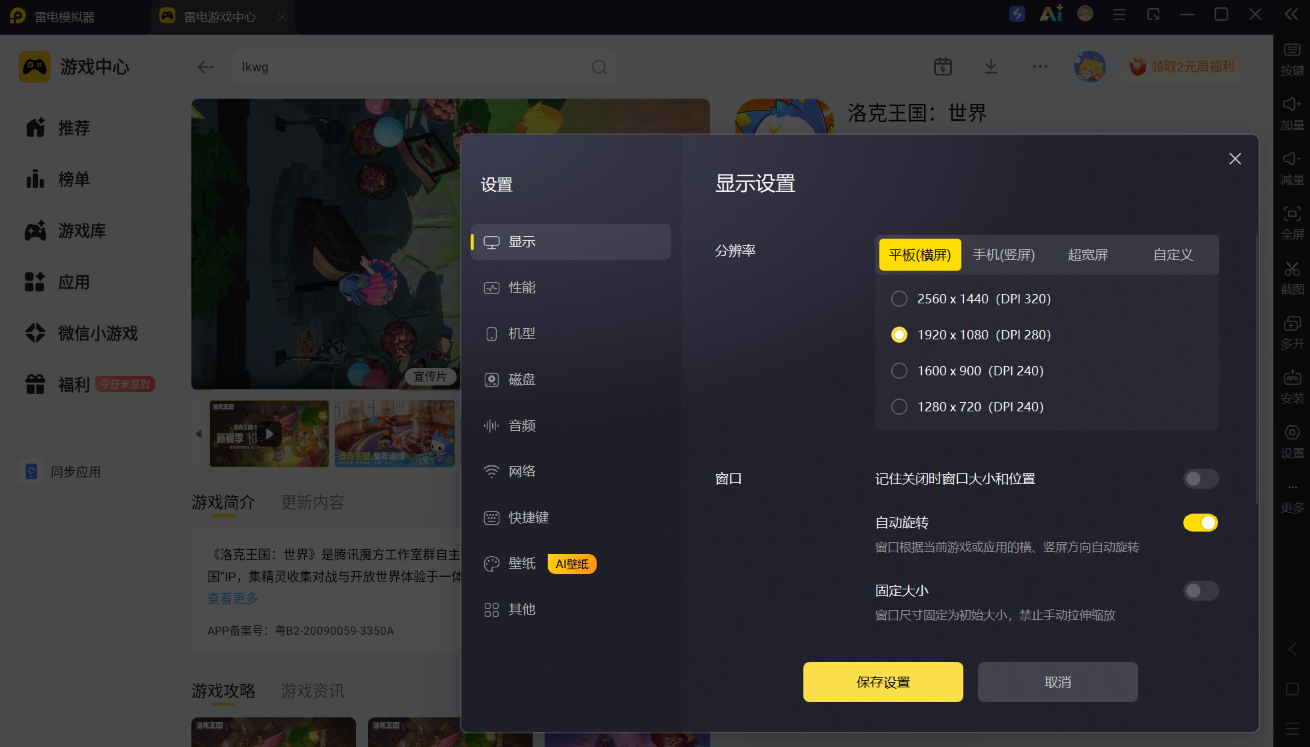Viewport: 1310px width, 747px height.
Task: Open 机型 device model settings
Action: click(571, 334)
